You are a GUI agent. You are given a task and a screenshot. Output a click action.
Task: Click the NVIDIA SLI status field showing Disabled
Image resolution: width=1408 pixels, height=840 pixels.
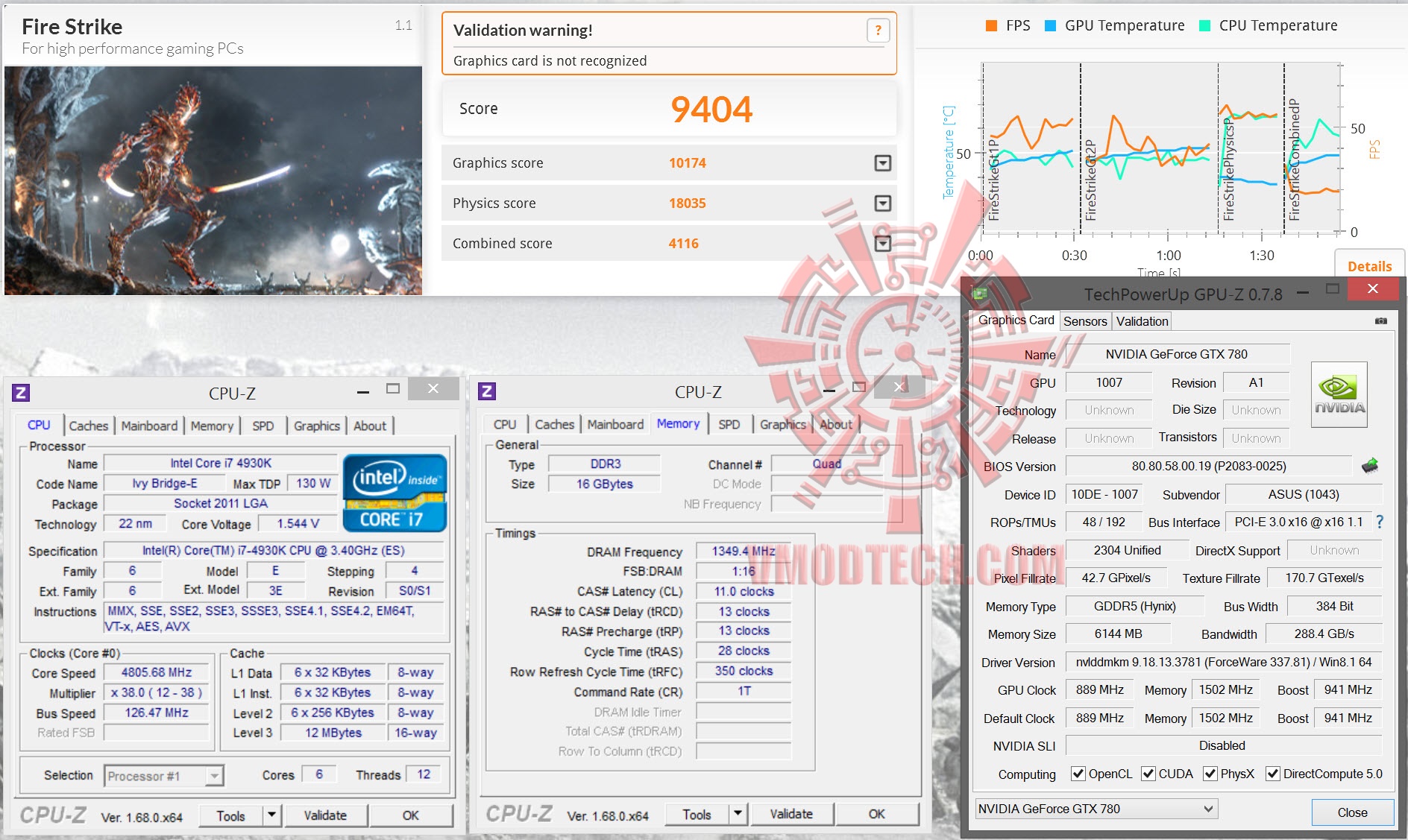click(1223, 745)
